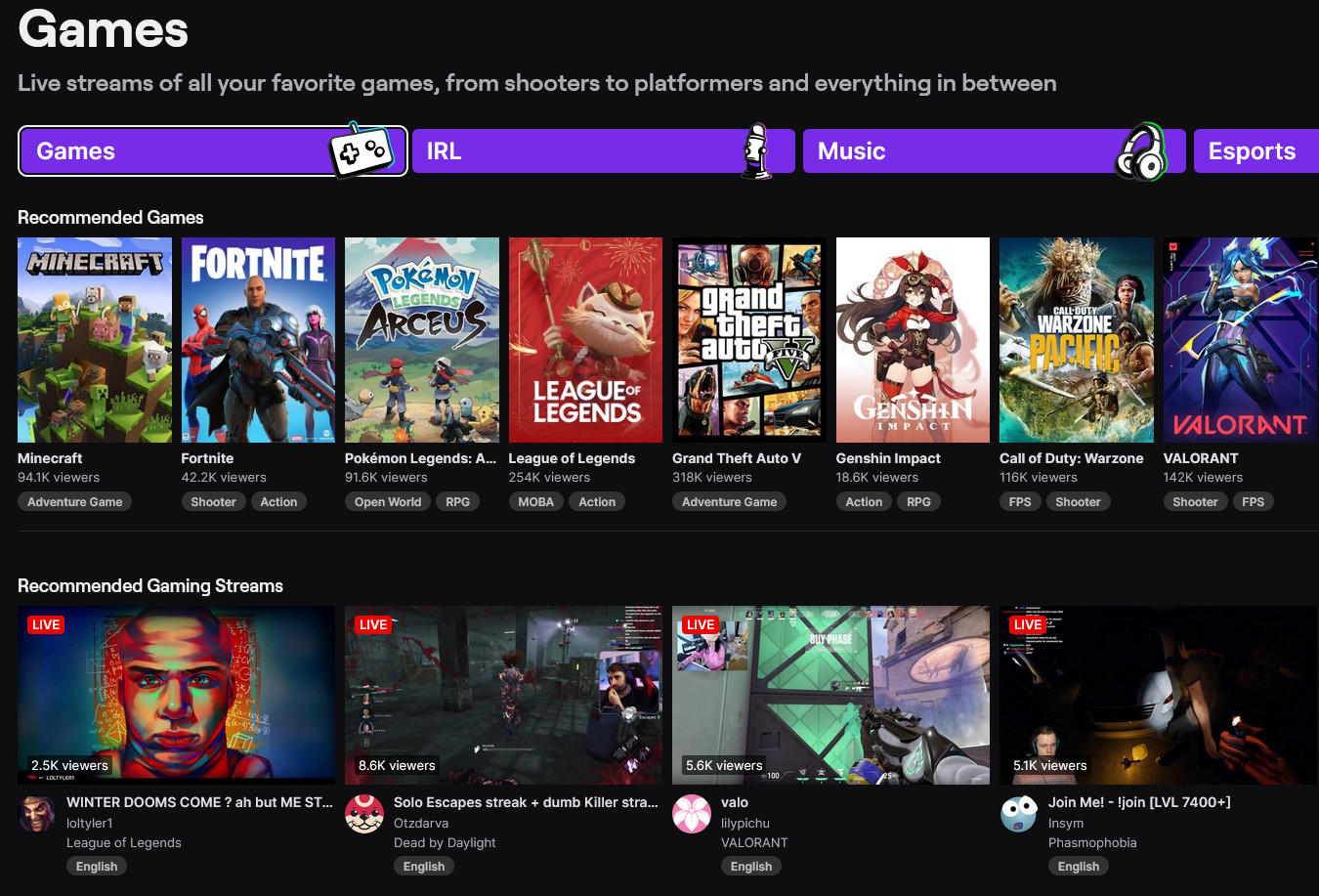Visit the Insym channel name link
The width and height of the screenshot is (1319, 896).
[x=1066, y=824]
